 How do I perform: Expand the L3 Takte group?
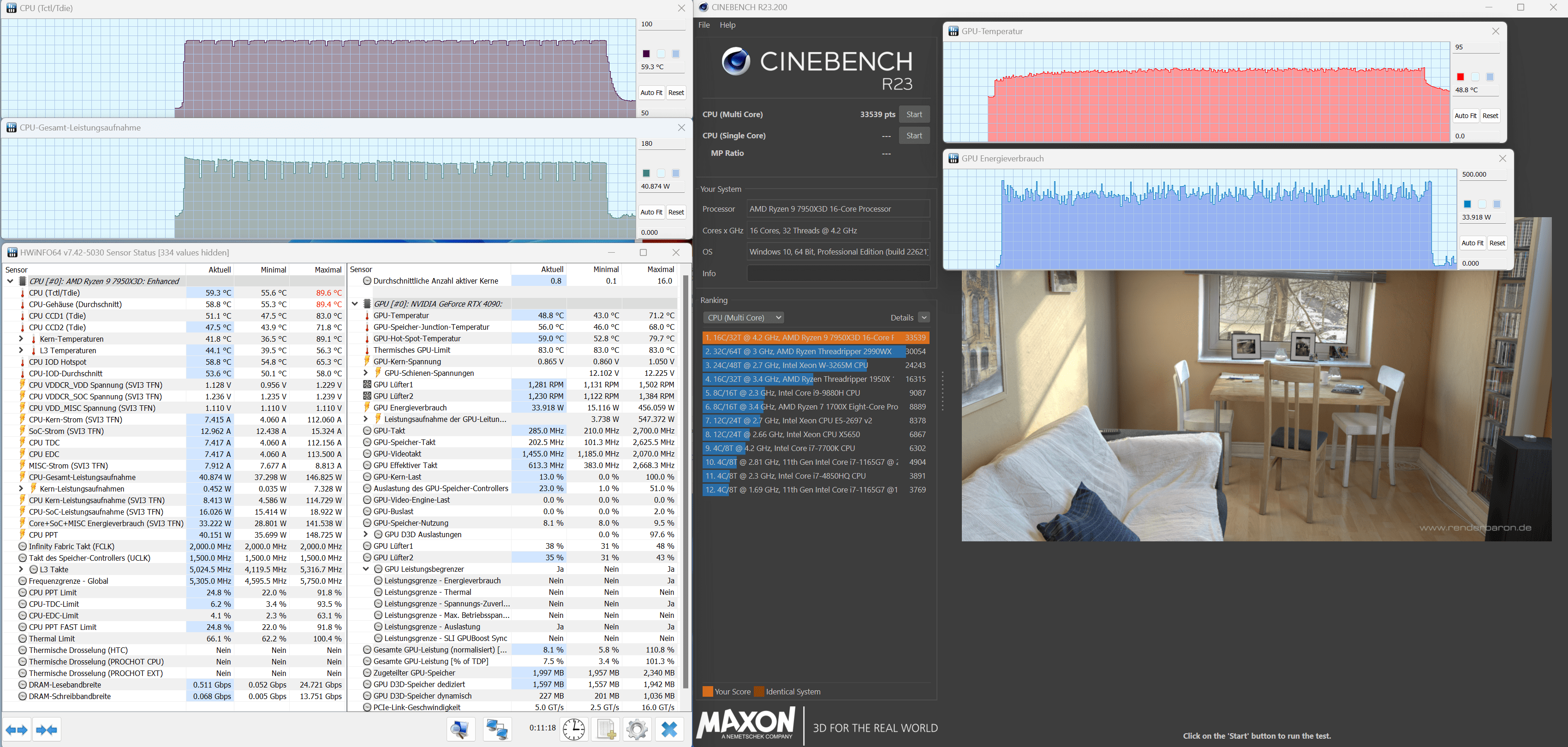[21, 569]
